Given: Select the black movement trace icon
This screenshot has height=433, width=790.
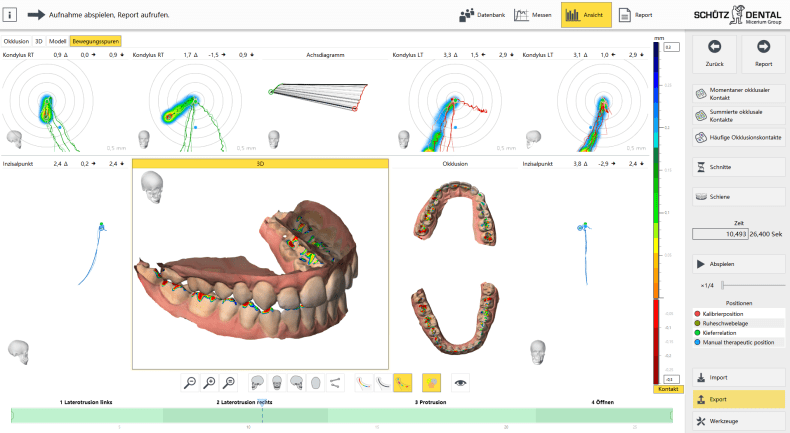Looking at the screenshot, I should (383, 383).
